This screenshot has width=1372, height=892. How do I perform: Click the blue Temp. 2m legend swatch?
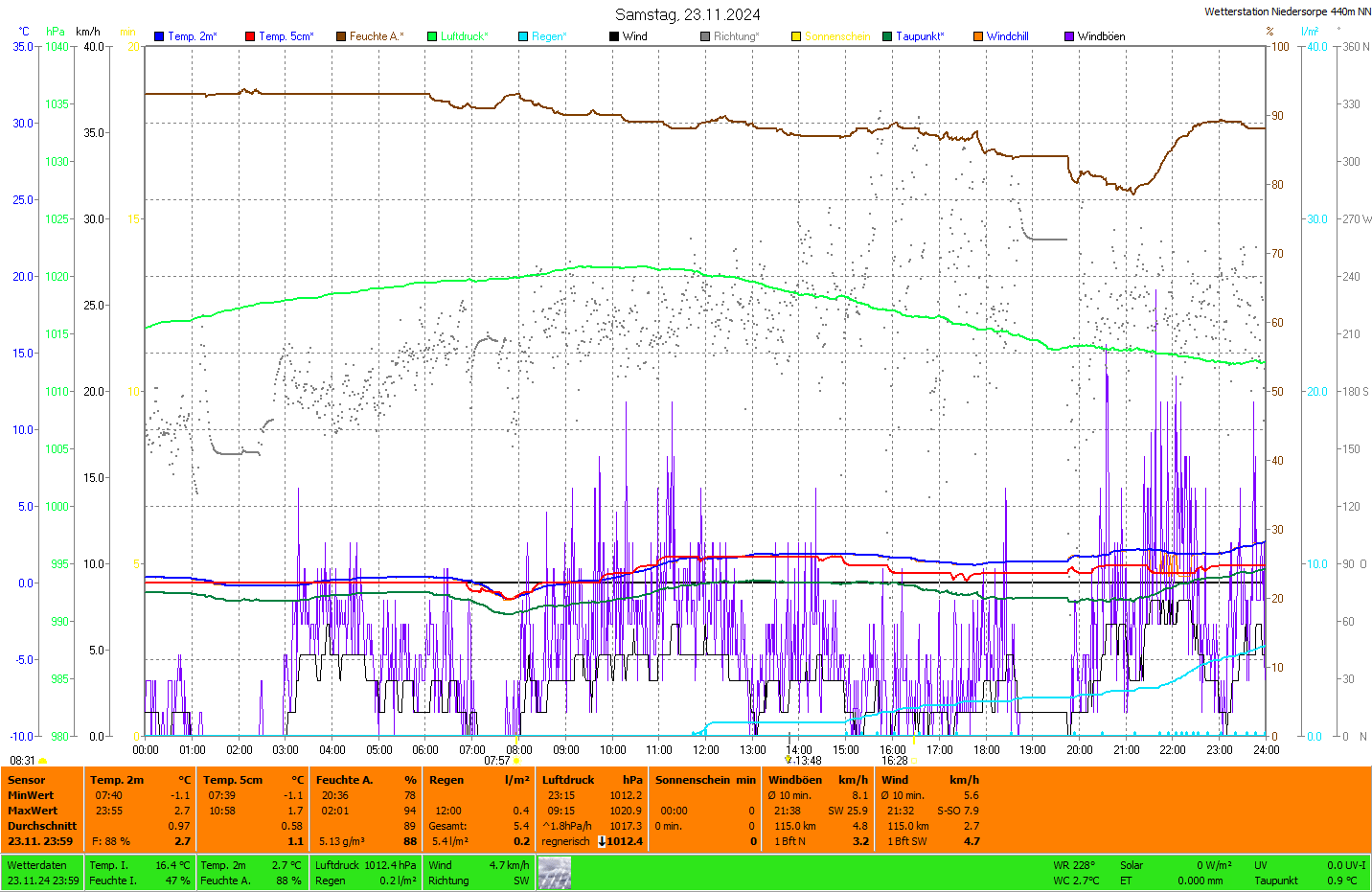pyautogui.click(x=159, y=36)
